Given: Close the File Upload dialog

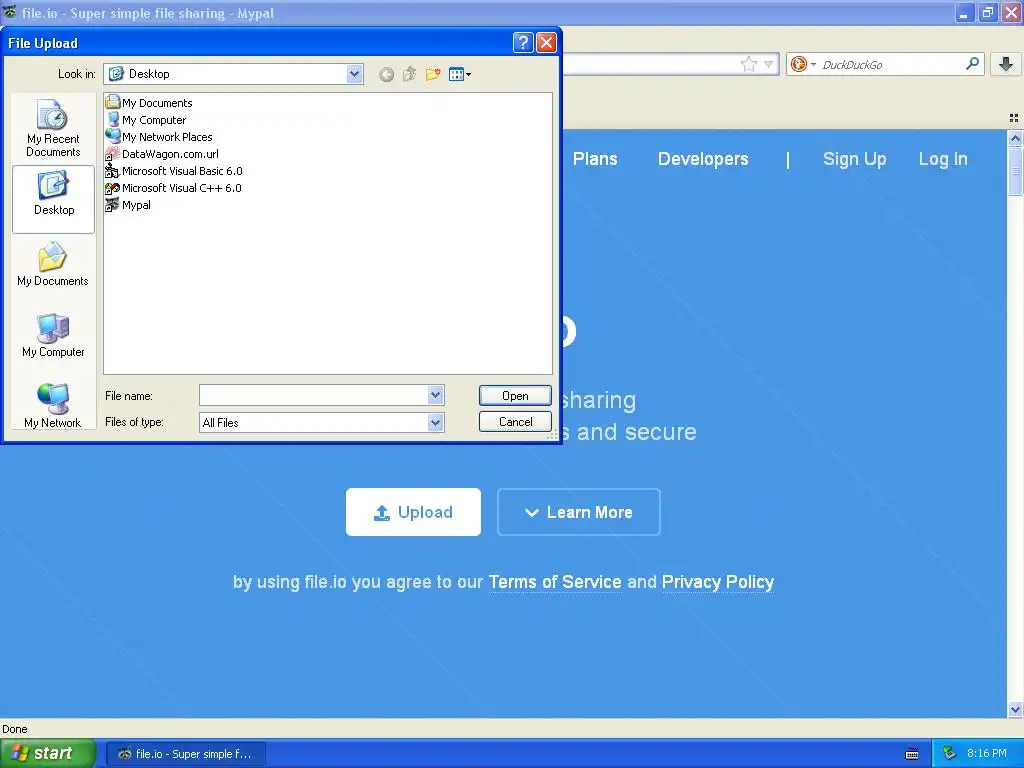Looking at the screenshot, I should pyautogui.click(x=547, y=43).
